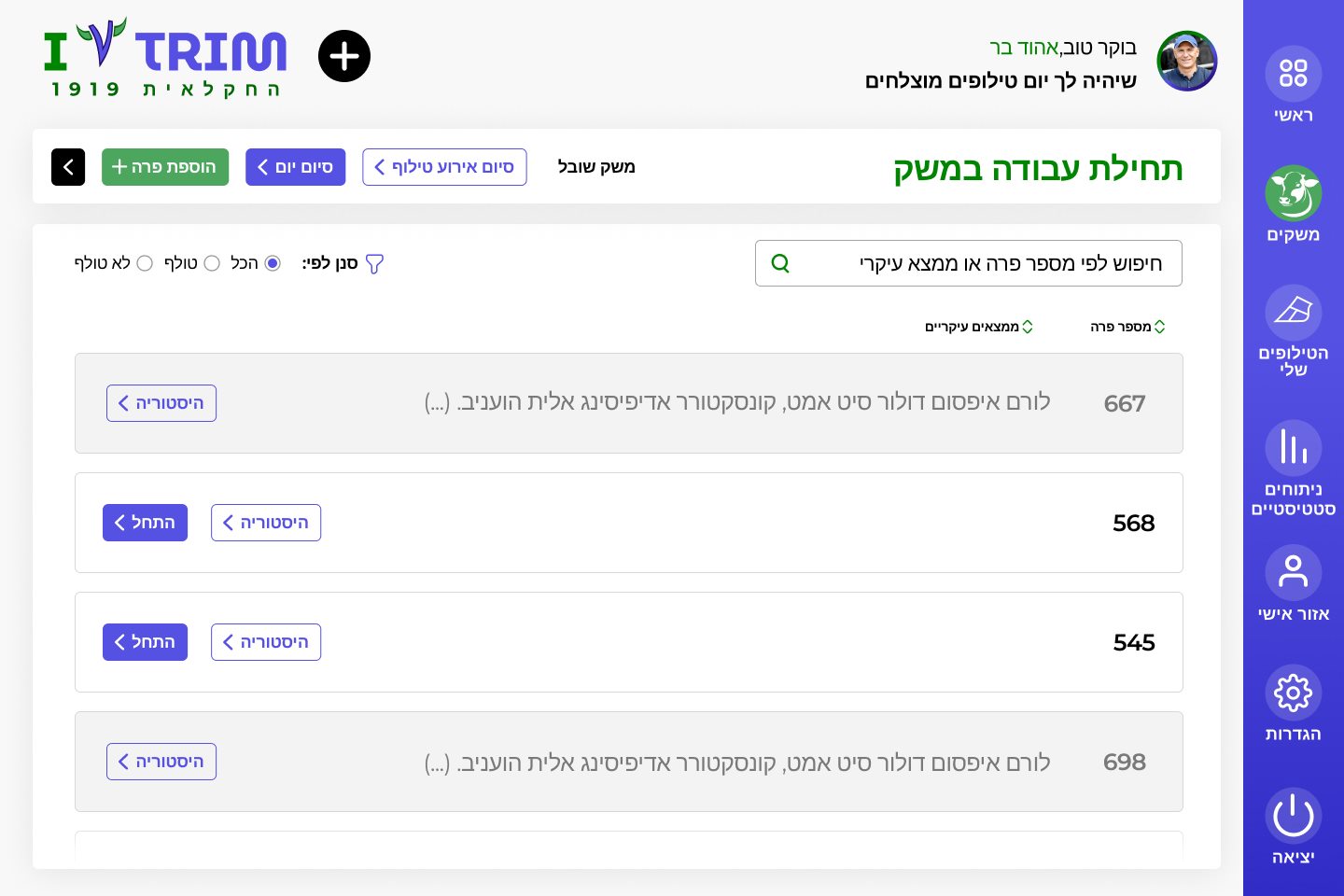Select the לא טולף radio button
Image resolution: width=1344 pixels, height=896 pixels.
[145, 263]
